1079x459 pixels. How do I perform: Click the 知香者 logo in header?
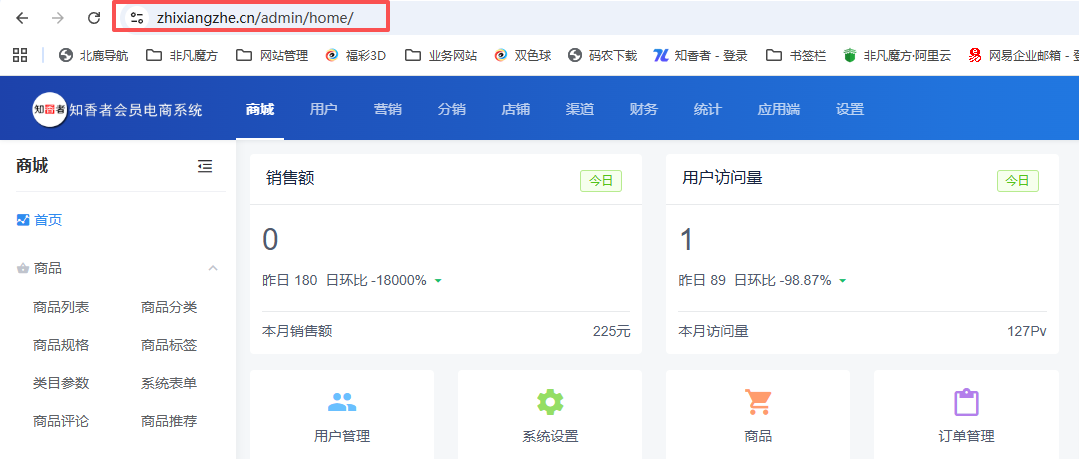pos(50,109)
